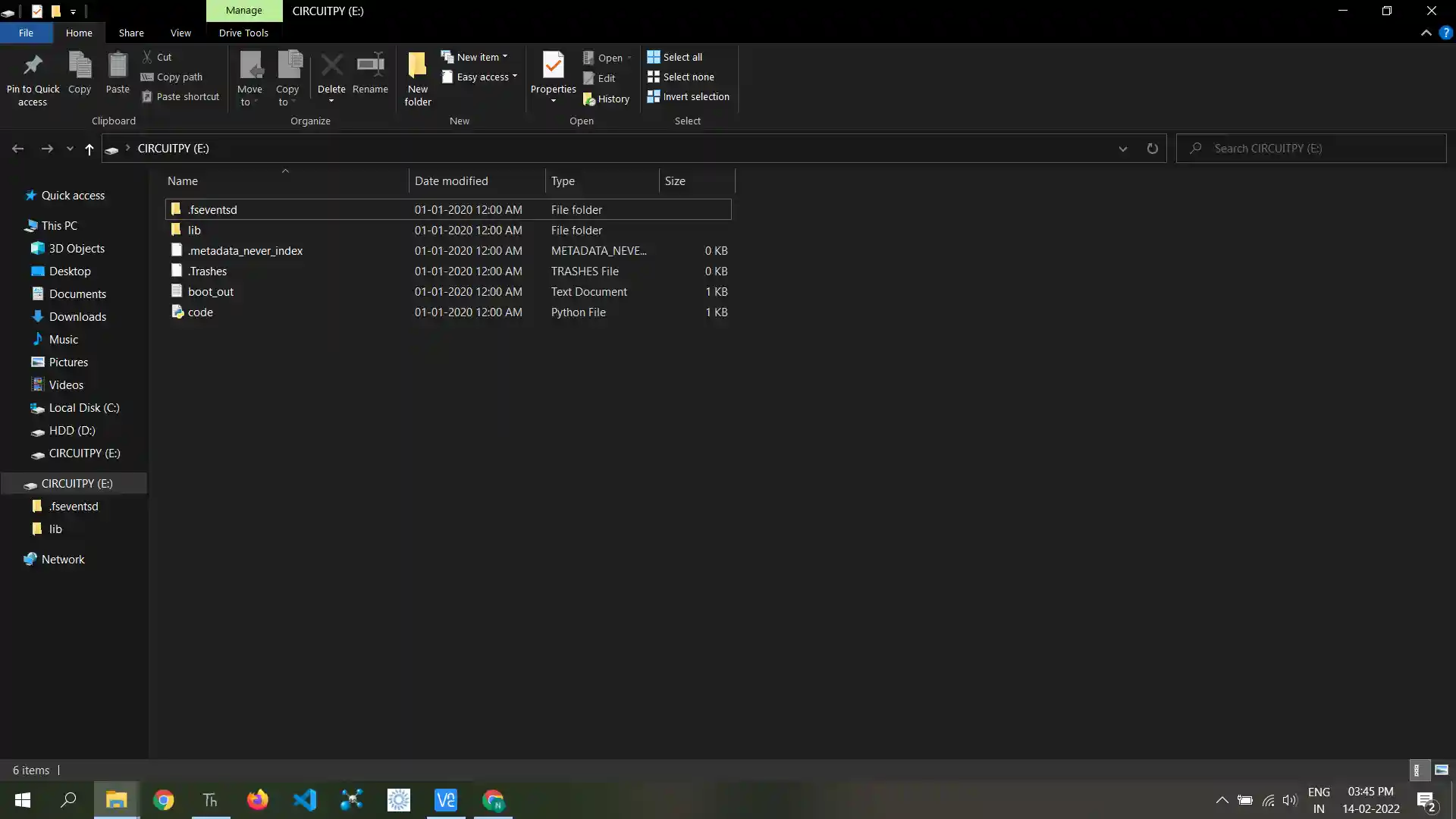
Task: Refresh the CIRCUITPY folder view
Action: [x=1152, y=149]
